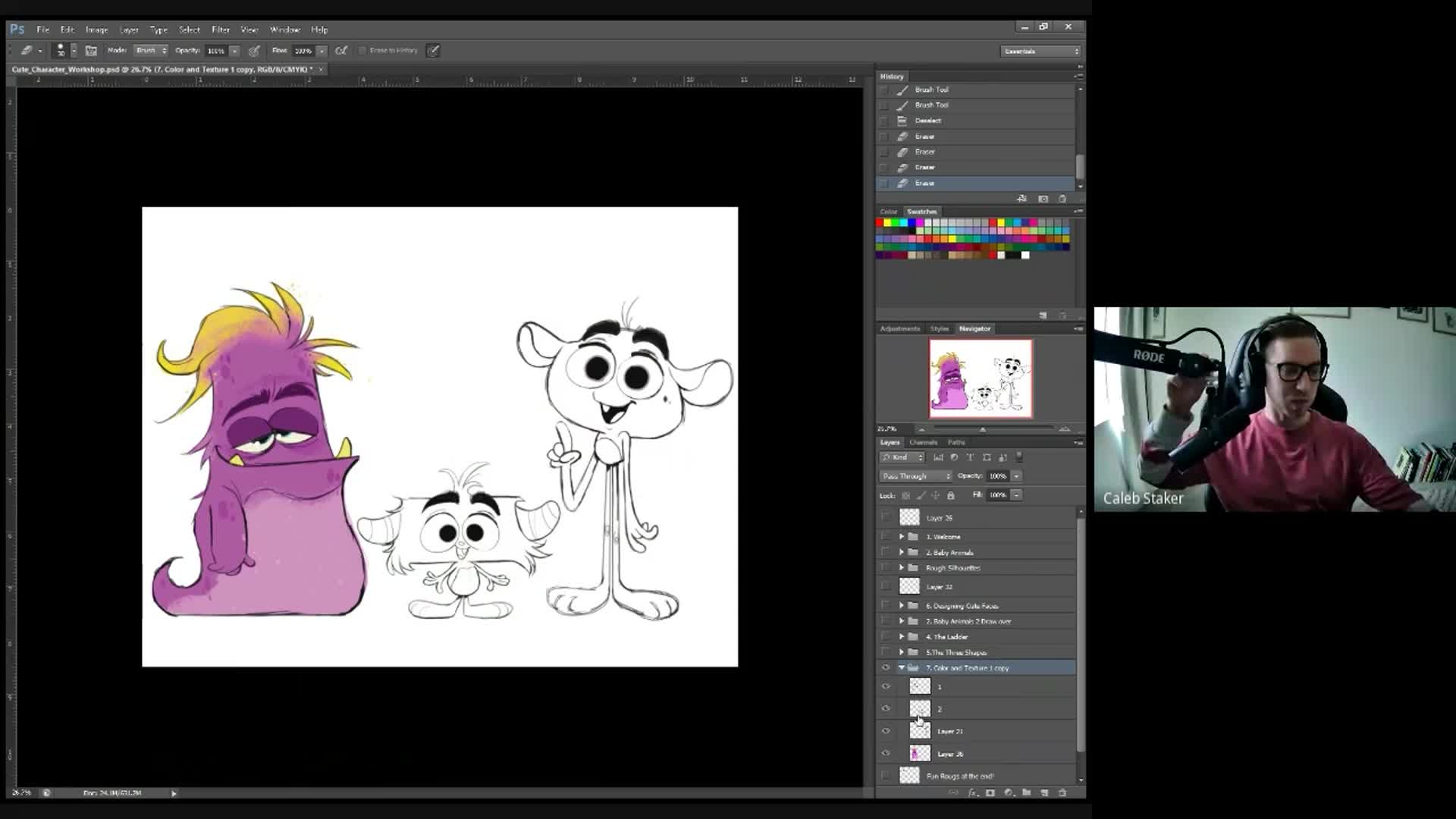Expand the 2. Baby Animals group
Viewport: 1456px width, 819px height.
click(x=902, y=553)
